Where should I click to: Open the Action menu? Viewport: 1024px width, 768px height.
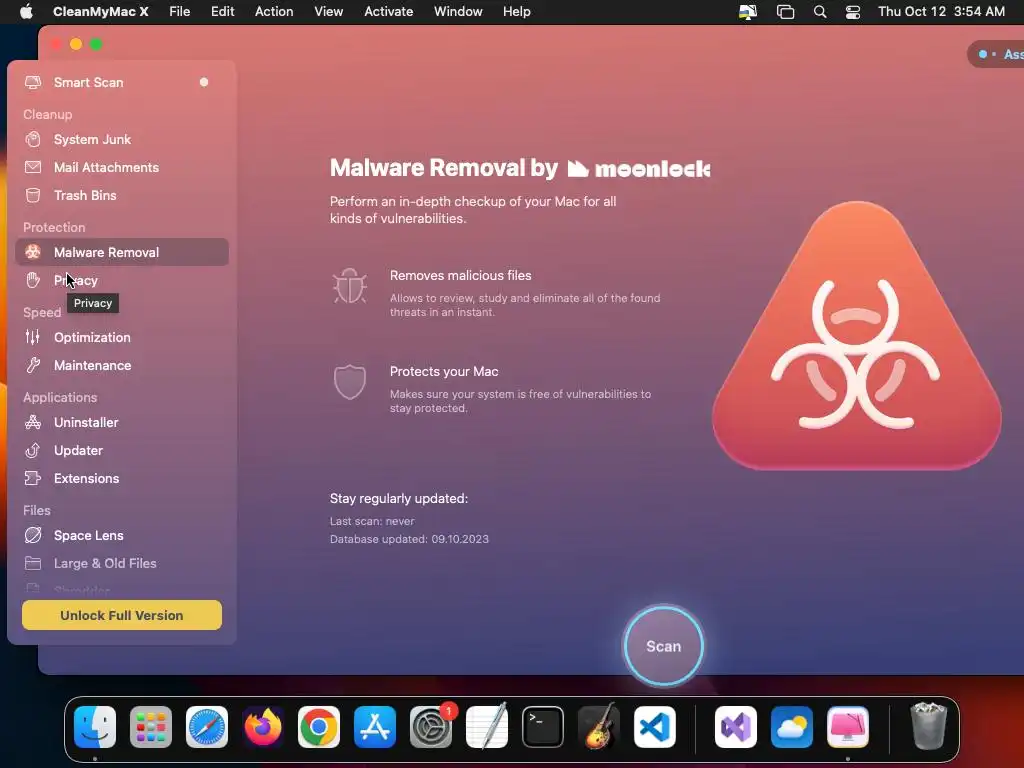[x=274, y=12]
